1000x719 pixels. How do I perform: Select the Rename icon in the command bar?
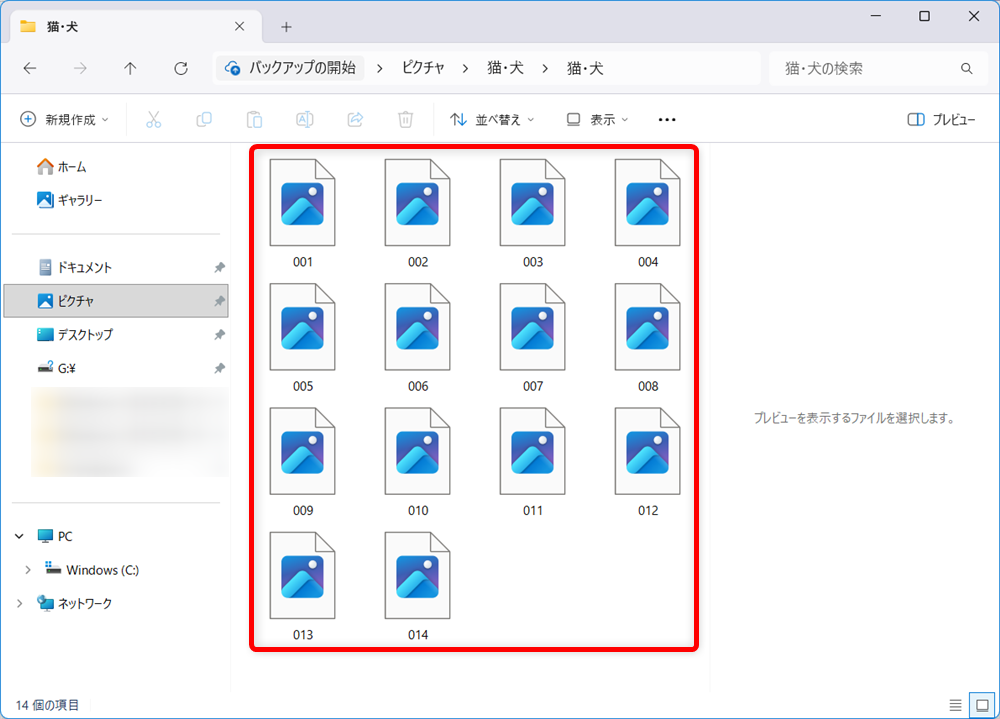(x=304, y=119)
